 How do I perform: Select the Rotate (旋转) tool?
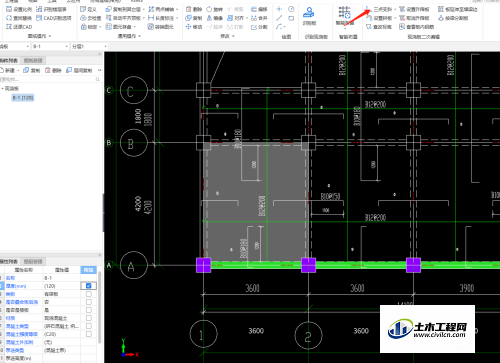(214, 9)
